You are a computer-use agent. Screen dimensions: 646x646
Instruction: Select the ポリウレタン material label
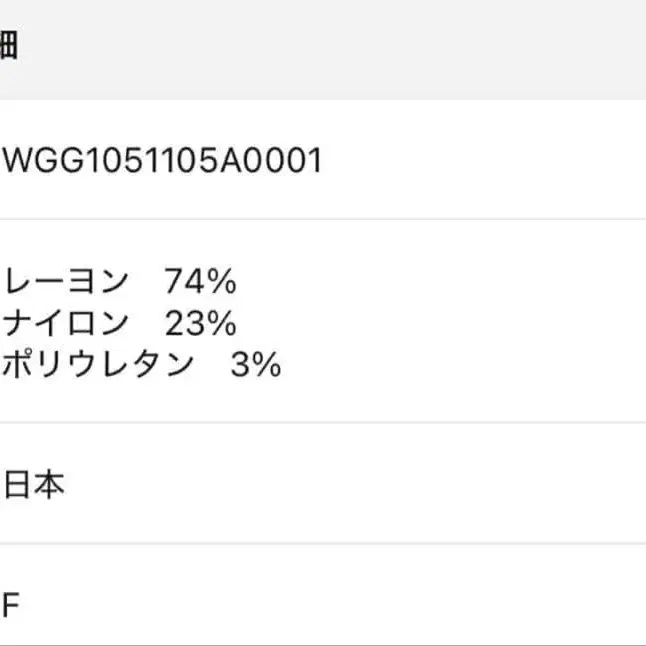click(x=97, y=364)
